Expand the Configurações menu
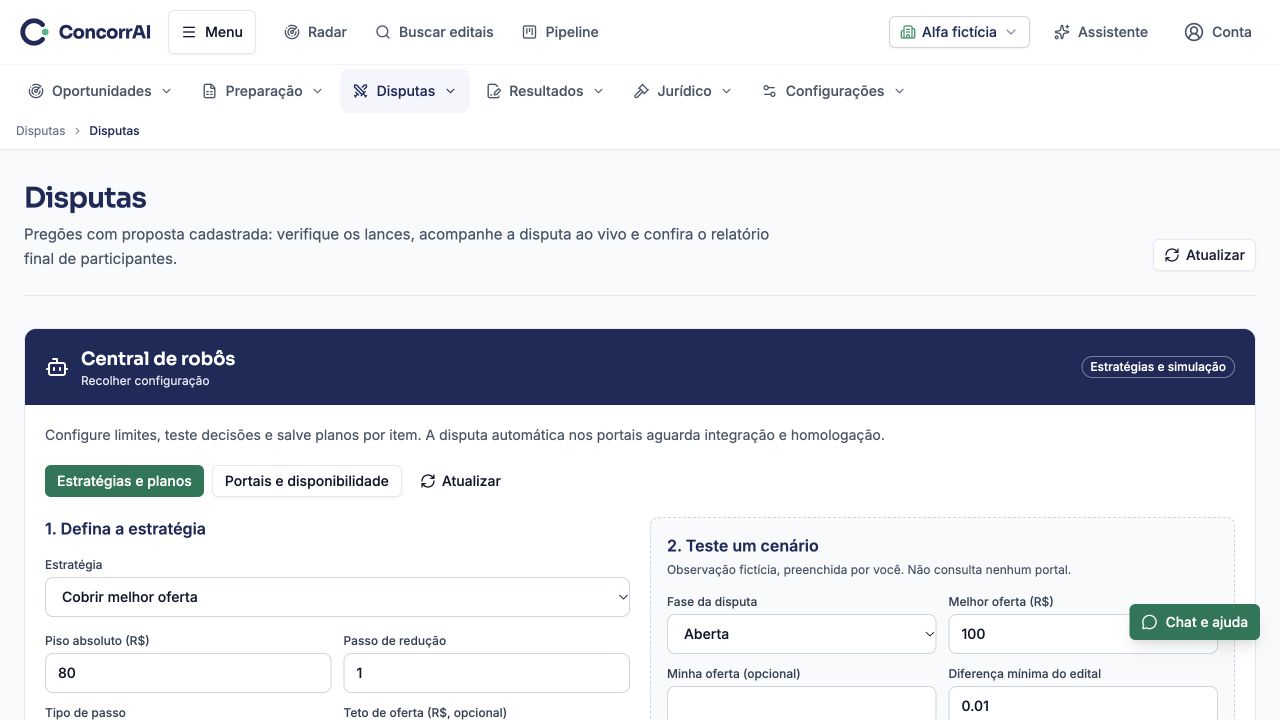The width and height of the screenshot is (1280, 720). [x=833, y=91]
